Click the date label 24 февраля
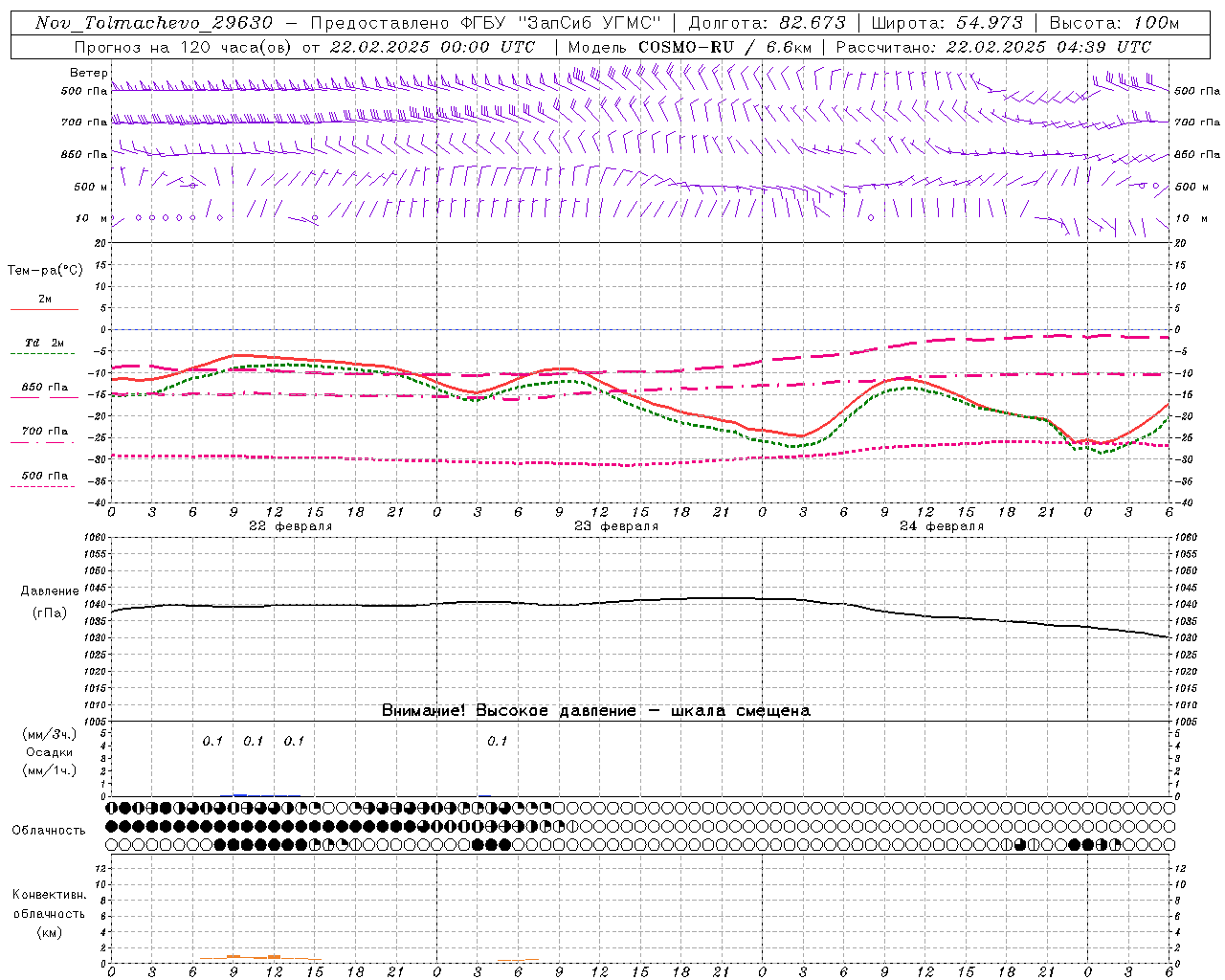Viewport: 1225px width, 980px height. click(x=942, y=526)
